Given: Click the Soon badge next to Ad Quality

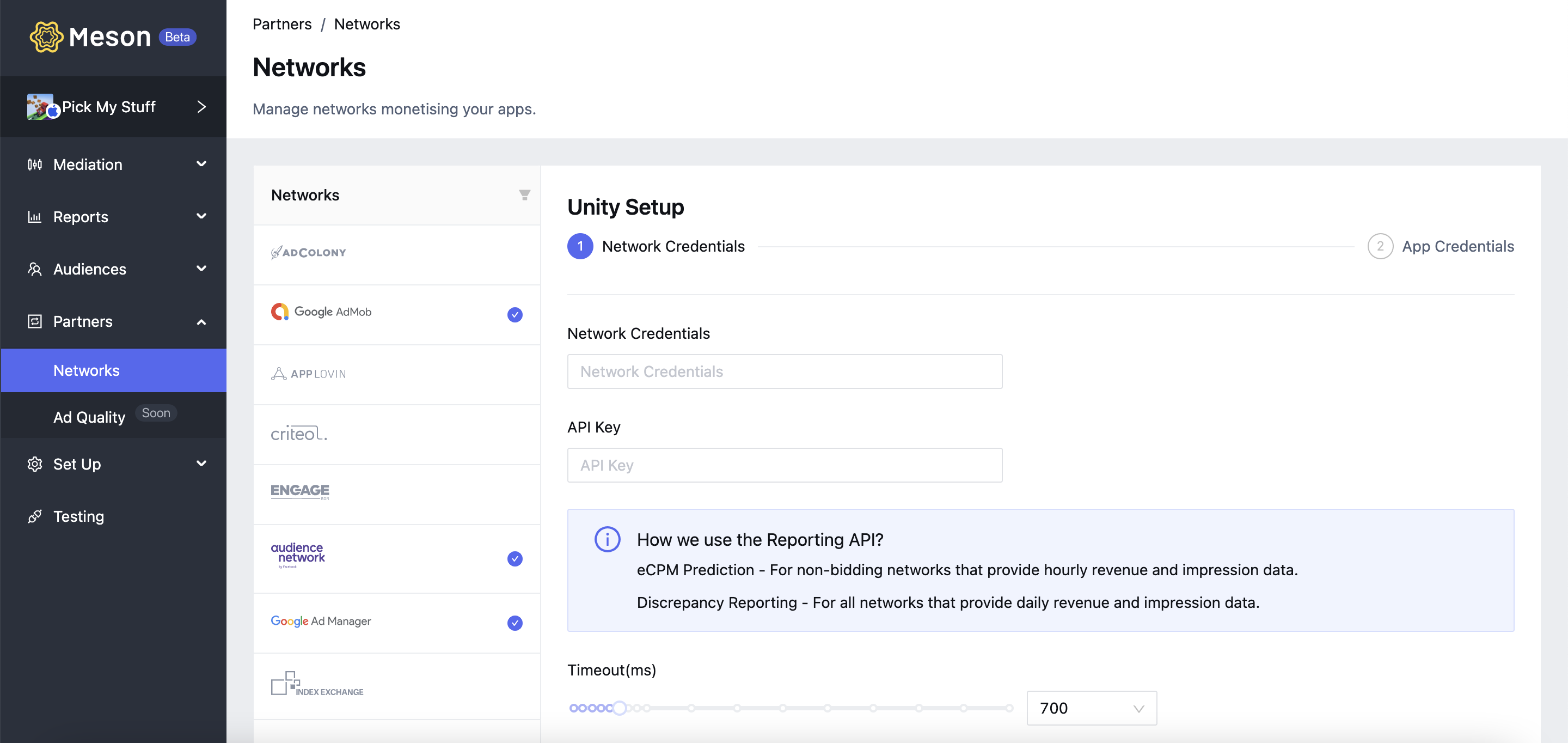Looking at the screenshot, I should pyautogui.click(x=156, y=413).
